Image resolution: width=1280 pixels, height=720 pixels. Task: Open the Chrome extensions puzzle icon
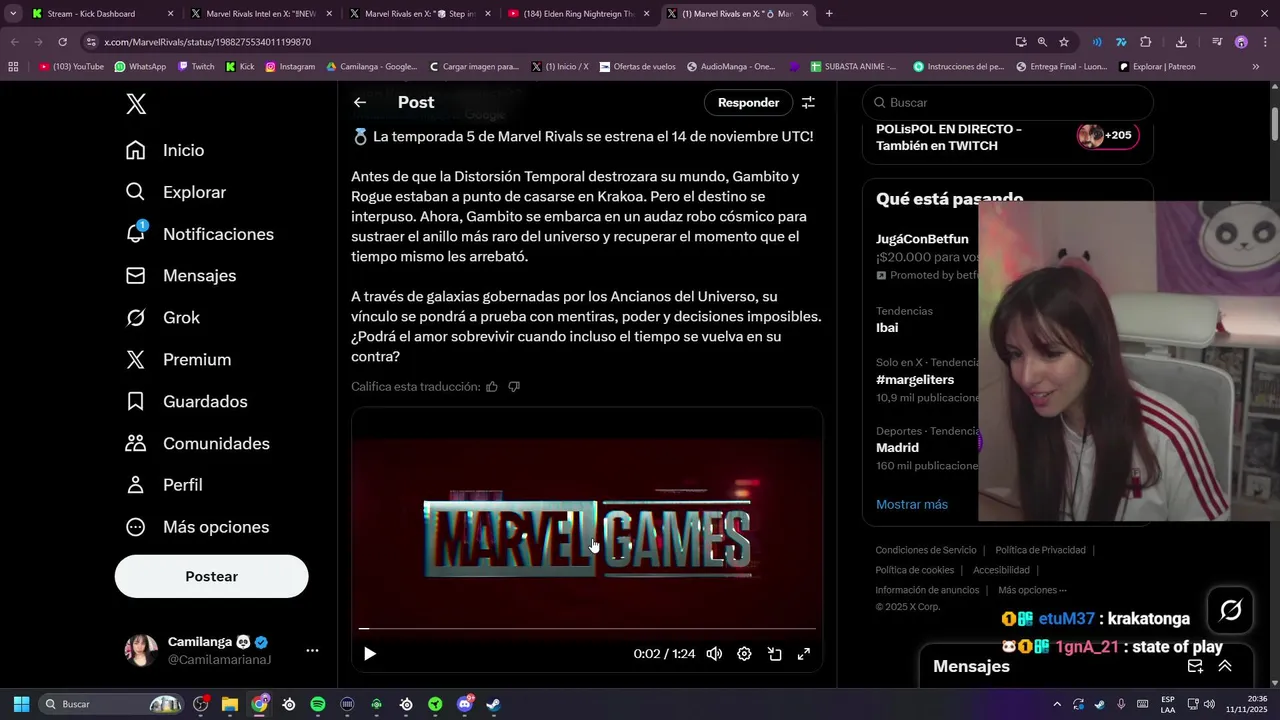click(1146, 42)
